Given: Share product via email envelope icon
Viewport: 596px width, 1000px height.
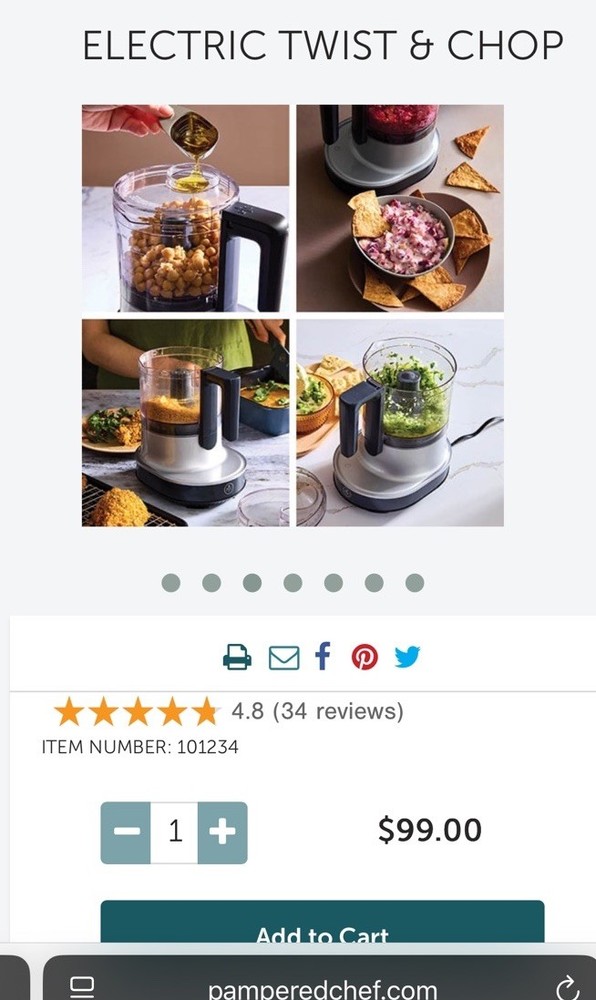Looking at the screenshot, I should tap(284, 658).
